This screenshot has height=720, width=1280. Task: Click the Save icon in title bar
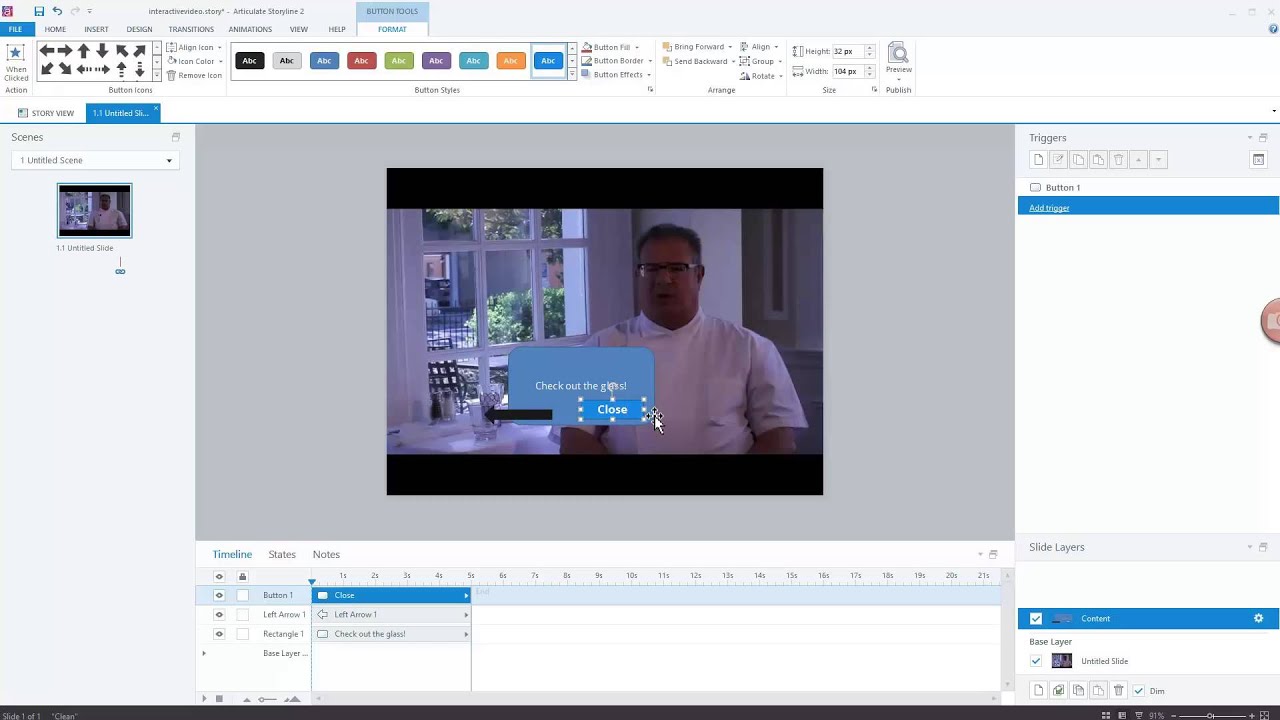[39, 11]
